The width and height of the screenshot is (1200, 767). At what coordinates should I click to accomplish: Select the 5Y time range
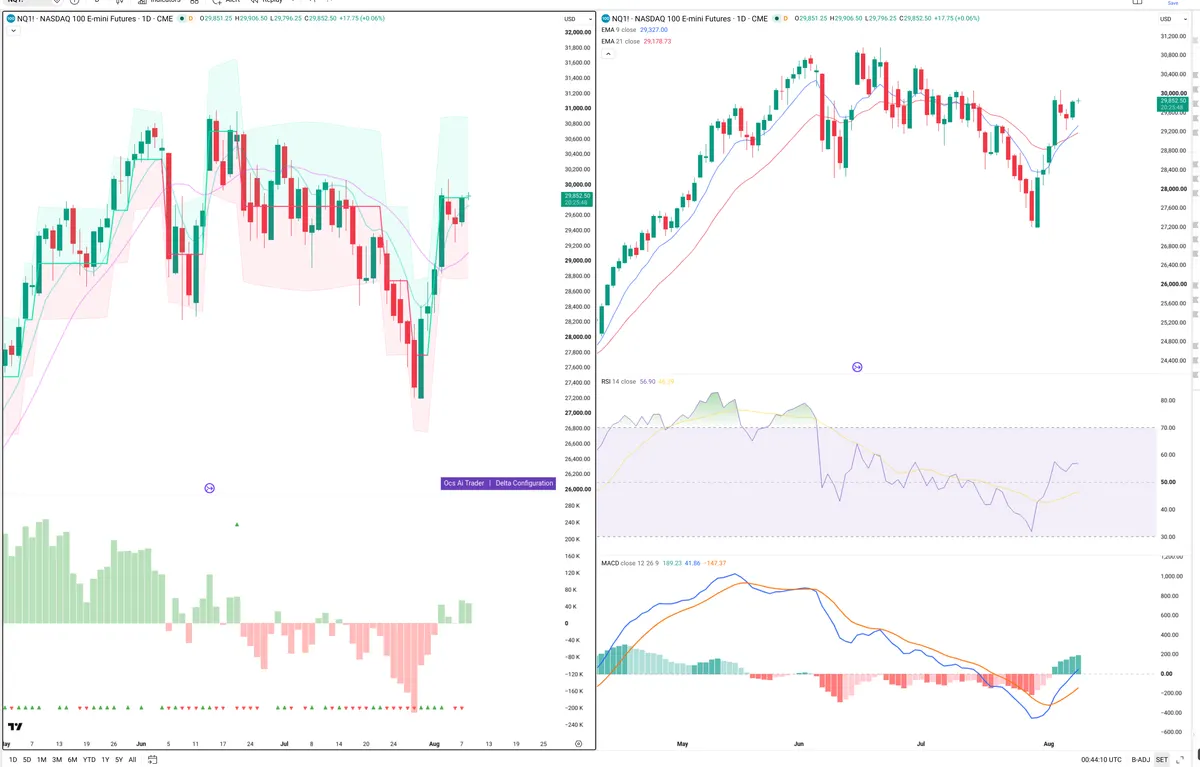pyautogui.click(x=119, y=759)
